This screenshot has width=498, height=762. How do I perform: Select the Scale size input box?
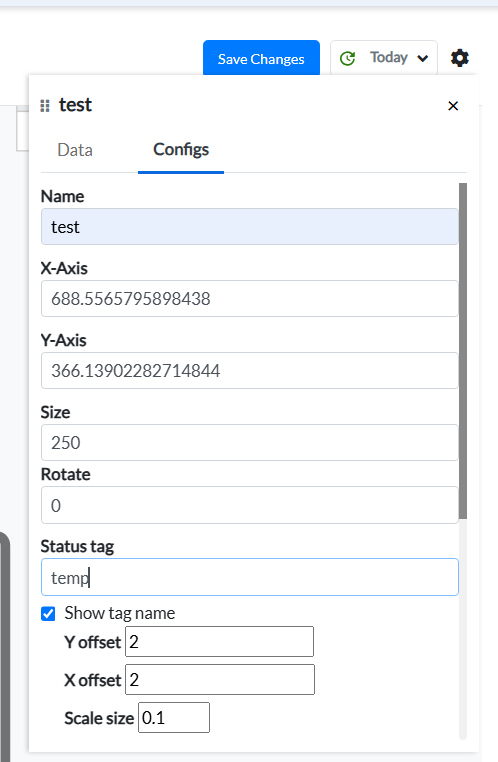click(174, 717)
